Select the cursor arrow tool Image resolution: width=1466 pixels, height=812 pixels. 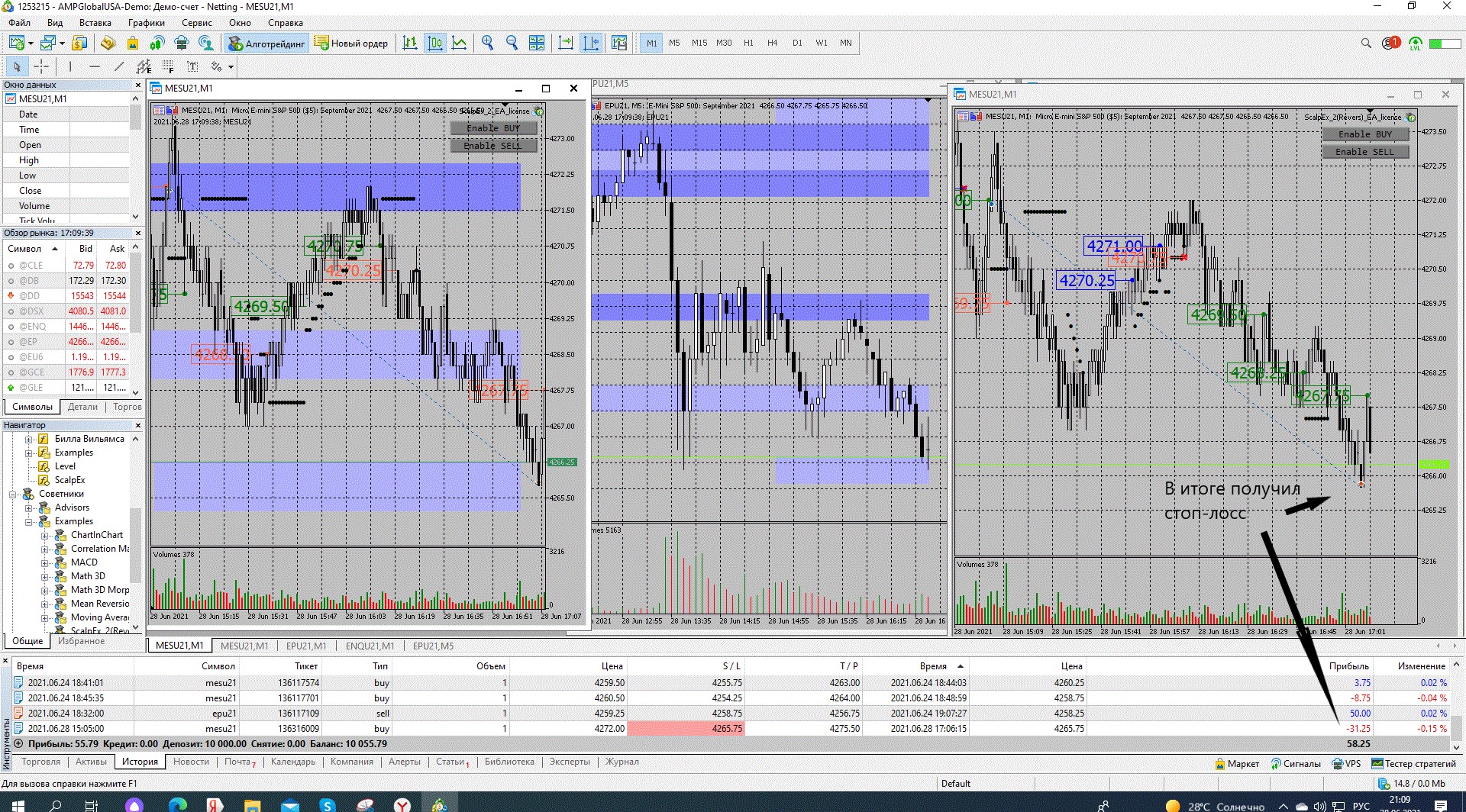17,66
